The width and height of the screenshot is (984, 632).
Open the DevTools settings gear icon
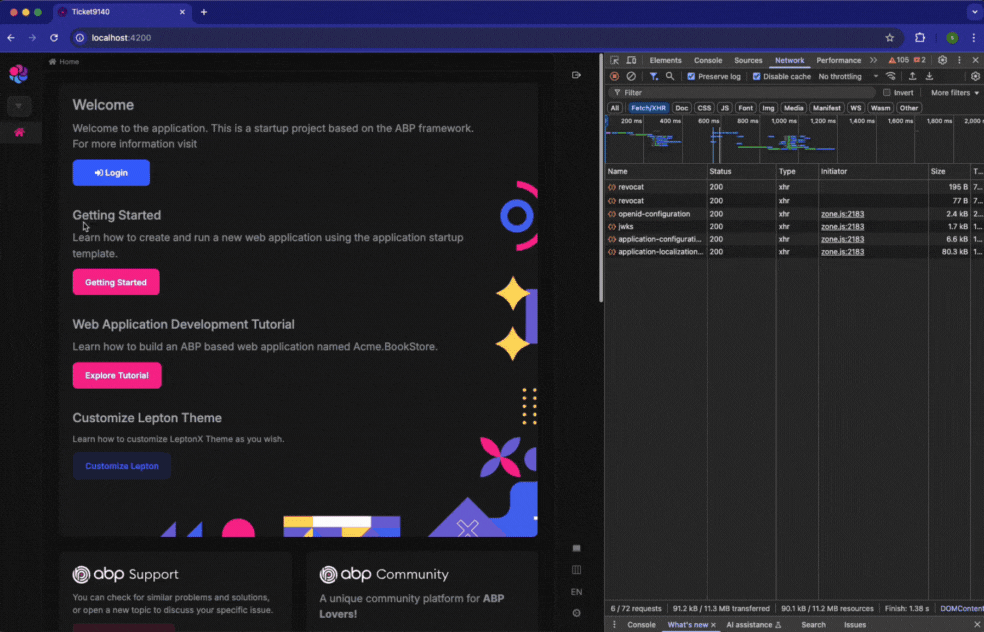pyautogui.click(x=942, y=61)
